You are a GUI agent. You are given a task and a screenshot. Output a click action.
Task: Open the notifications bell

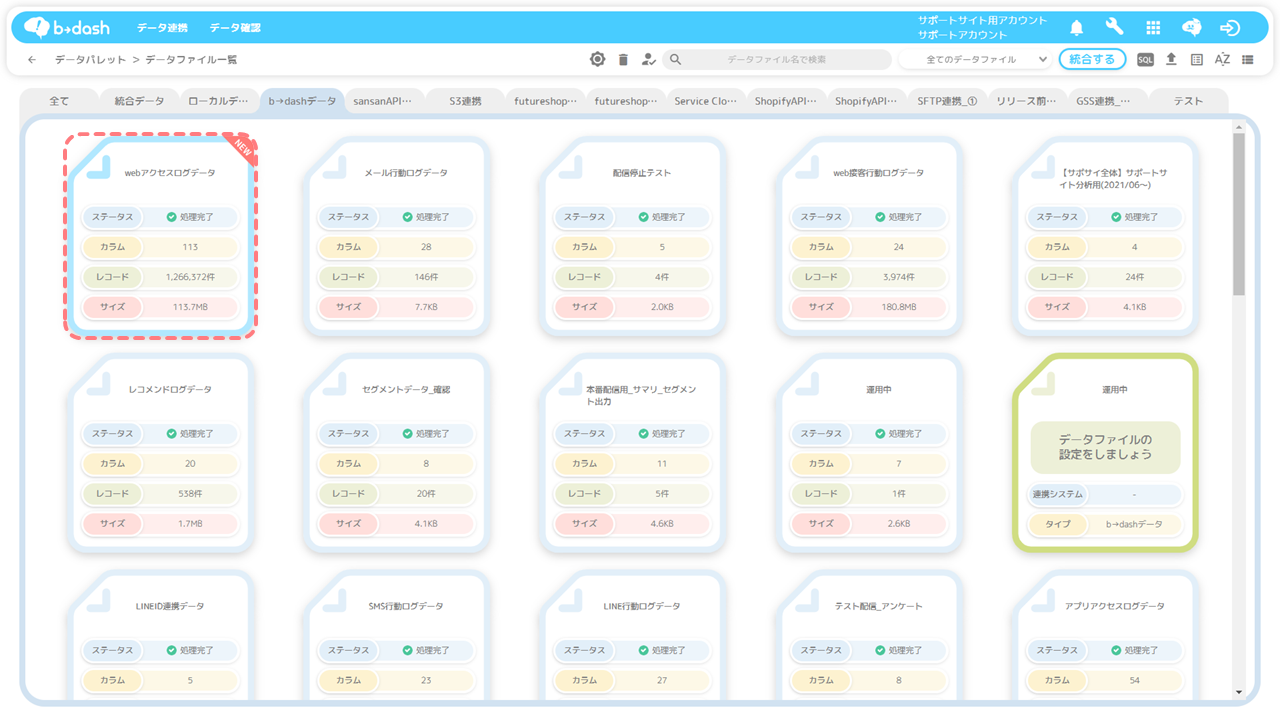1077,27
